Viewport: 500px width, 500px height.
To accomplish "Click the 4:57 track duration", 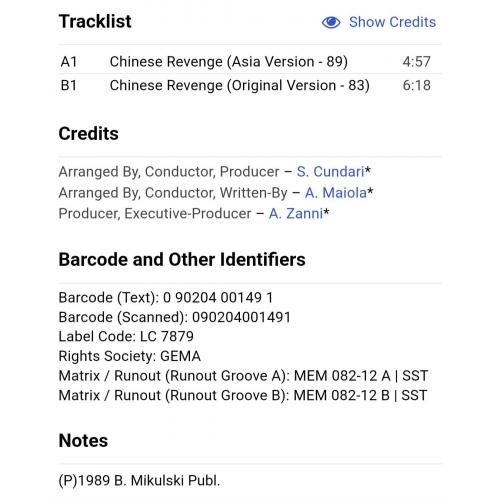I will coord(416,62).
